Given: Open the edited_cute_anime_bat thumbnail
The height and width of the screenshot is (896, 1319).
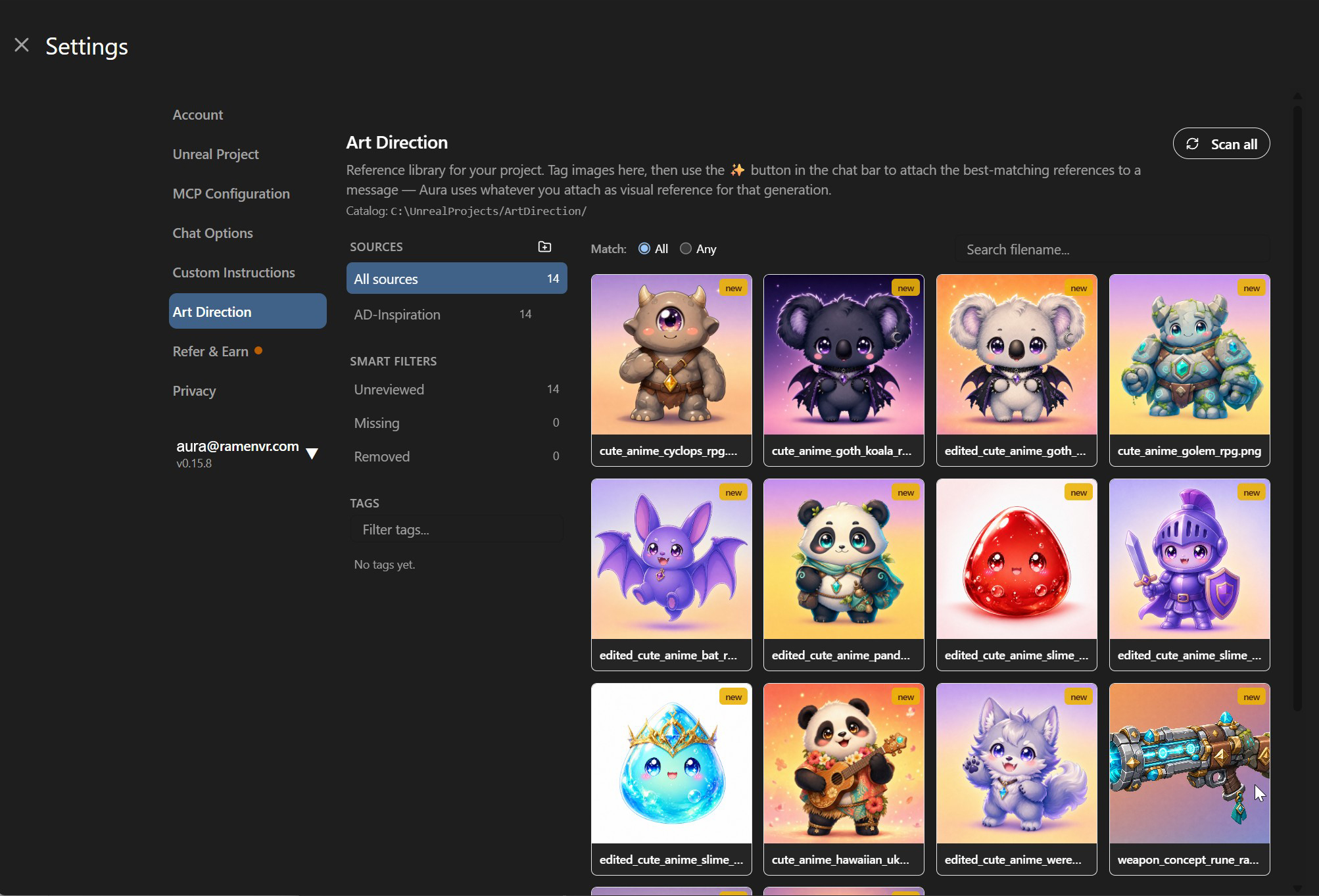Looking at the screenshot, I should (671, 575).
